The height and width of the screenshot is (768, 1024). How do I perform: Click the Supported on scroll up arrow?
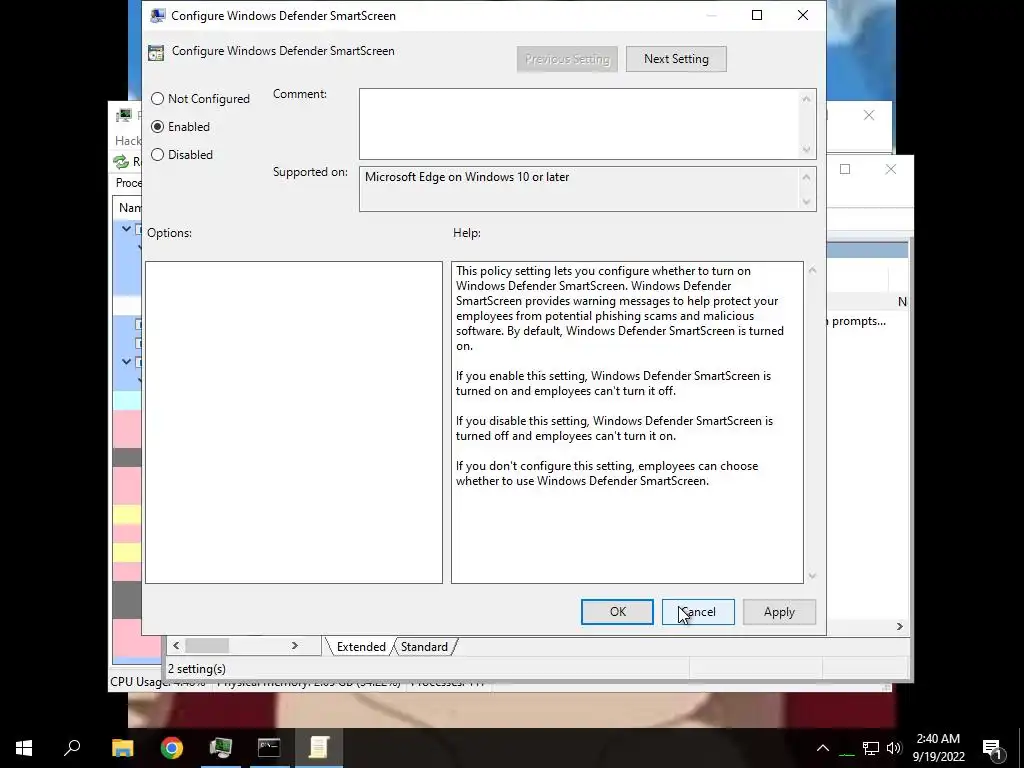[x=807, y=177]
